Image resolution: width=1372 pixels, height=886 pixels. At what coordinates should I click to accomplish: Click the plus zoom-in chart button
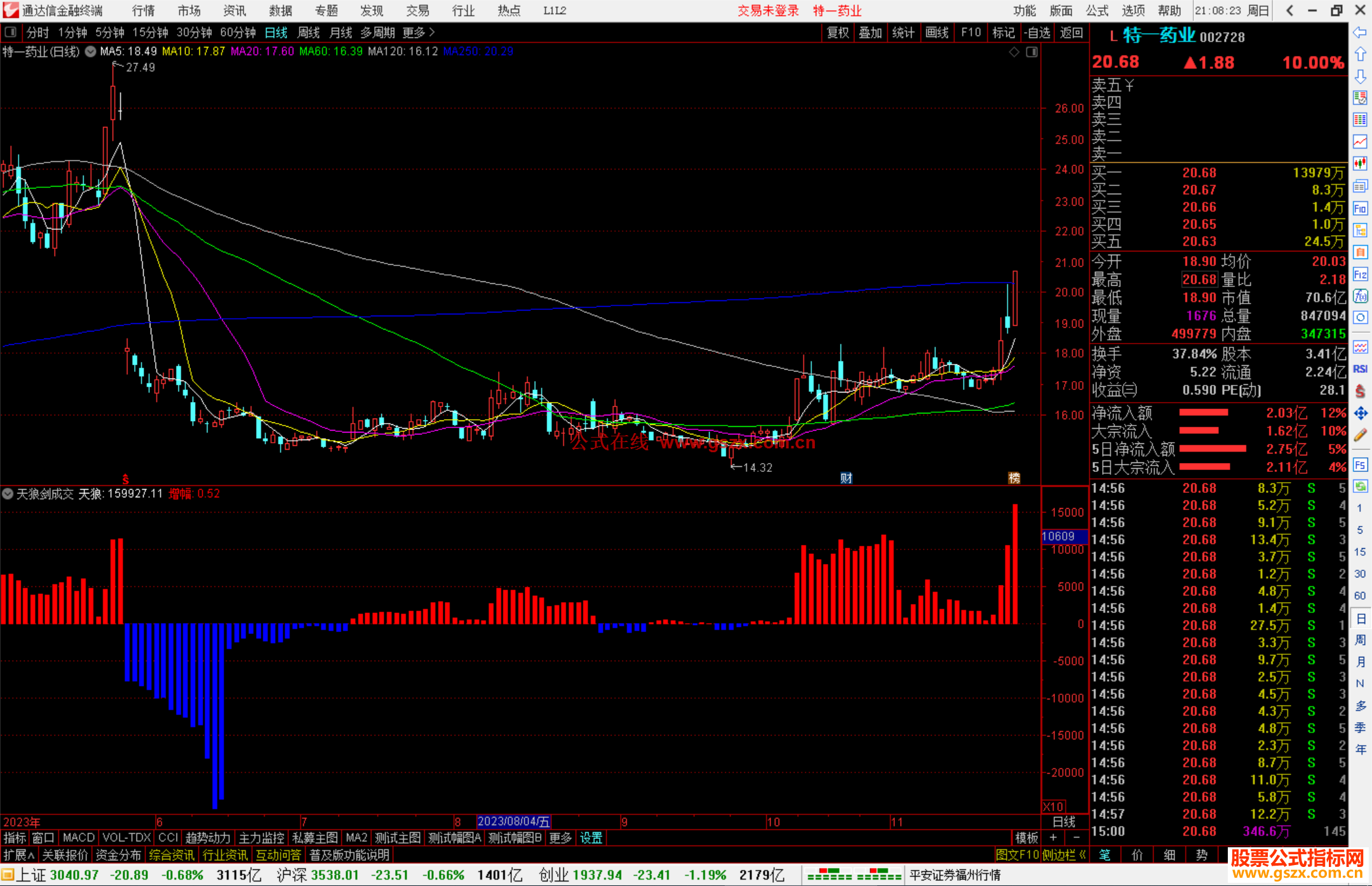pyautogui.click(x=1053, y=838)
